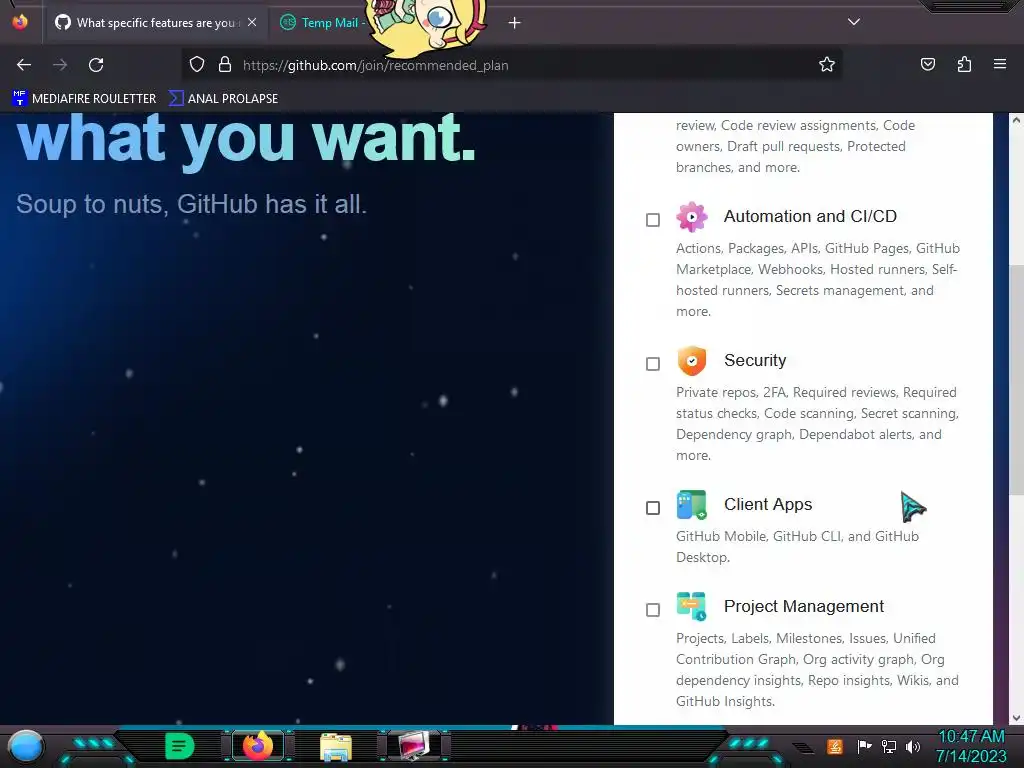This screenshot has width=1024, height=768.
Task: Click the site security padlock icon
Action: [x=225, y=65]
